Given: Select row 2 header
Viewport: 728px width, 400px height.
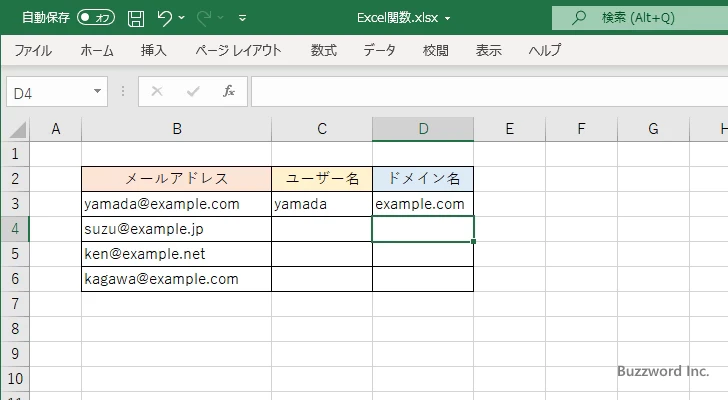Looking at the screenshot, I should [15, 179].
